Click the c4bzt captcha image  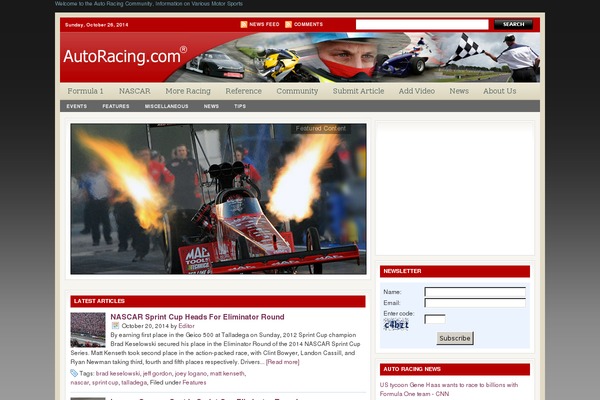[396, 325]
